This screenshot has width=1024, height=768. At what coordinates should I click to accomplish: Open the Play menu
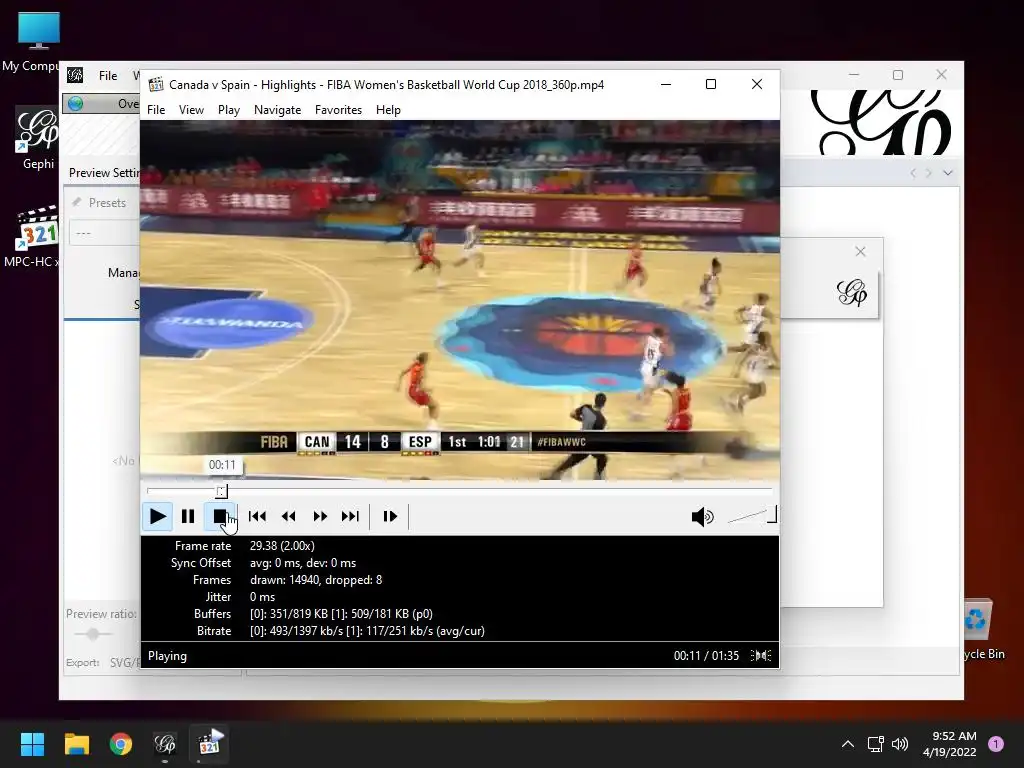point(229,110)
